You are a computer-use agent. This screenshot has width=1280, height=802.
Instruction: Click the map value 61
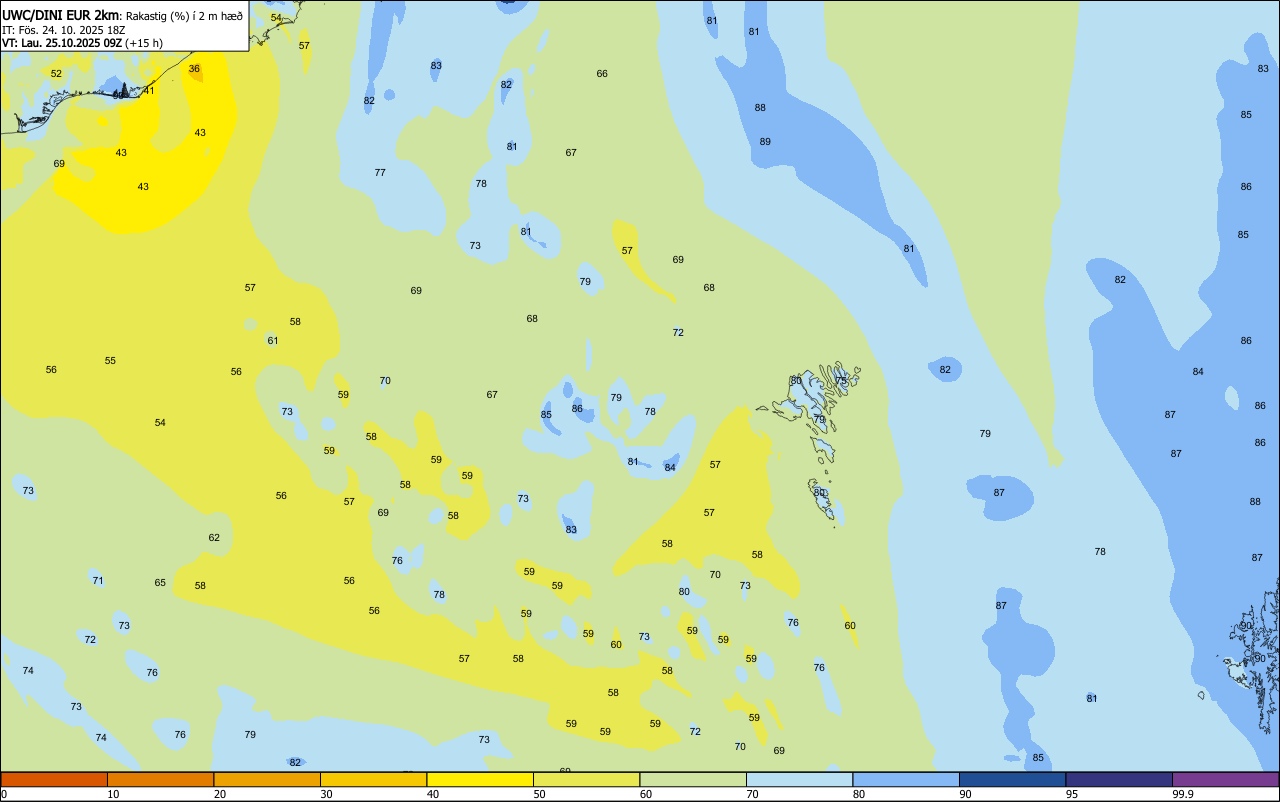pos(272,340)
